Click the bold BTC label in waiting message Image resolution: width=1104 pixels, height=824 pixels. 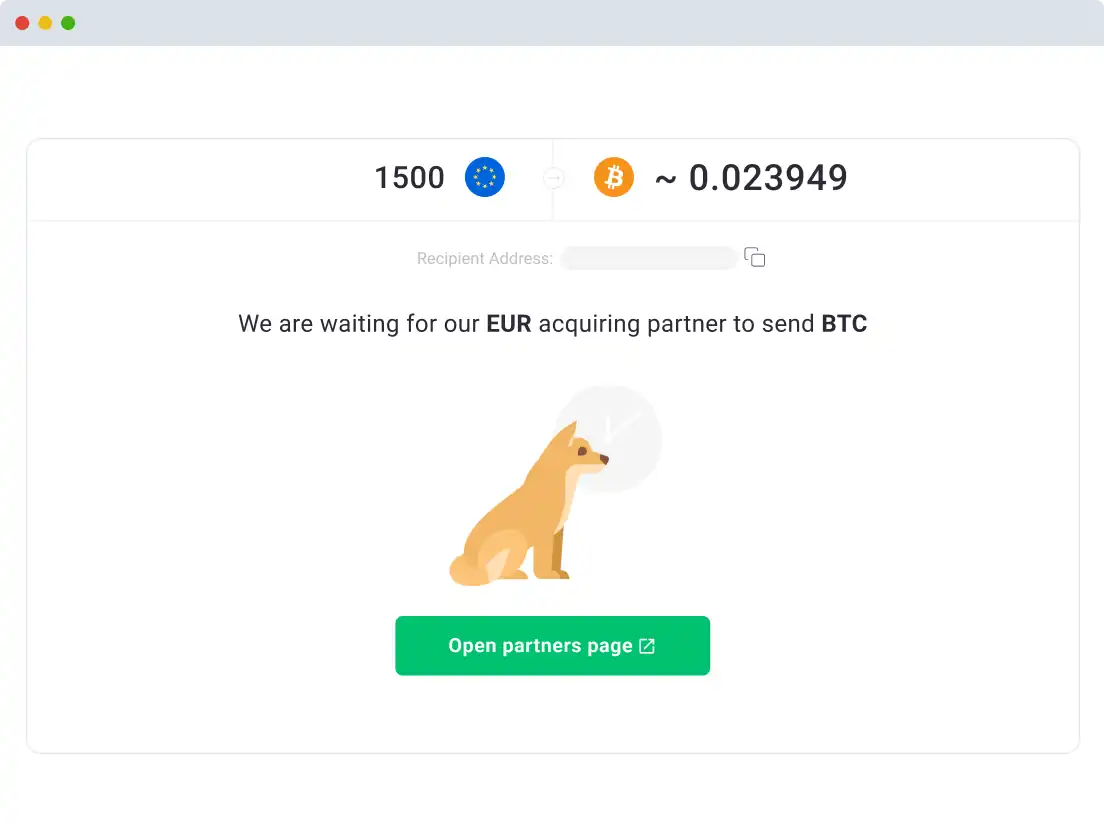coord(846,323)
